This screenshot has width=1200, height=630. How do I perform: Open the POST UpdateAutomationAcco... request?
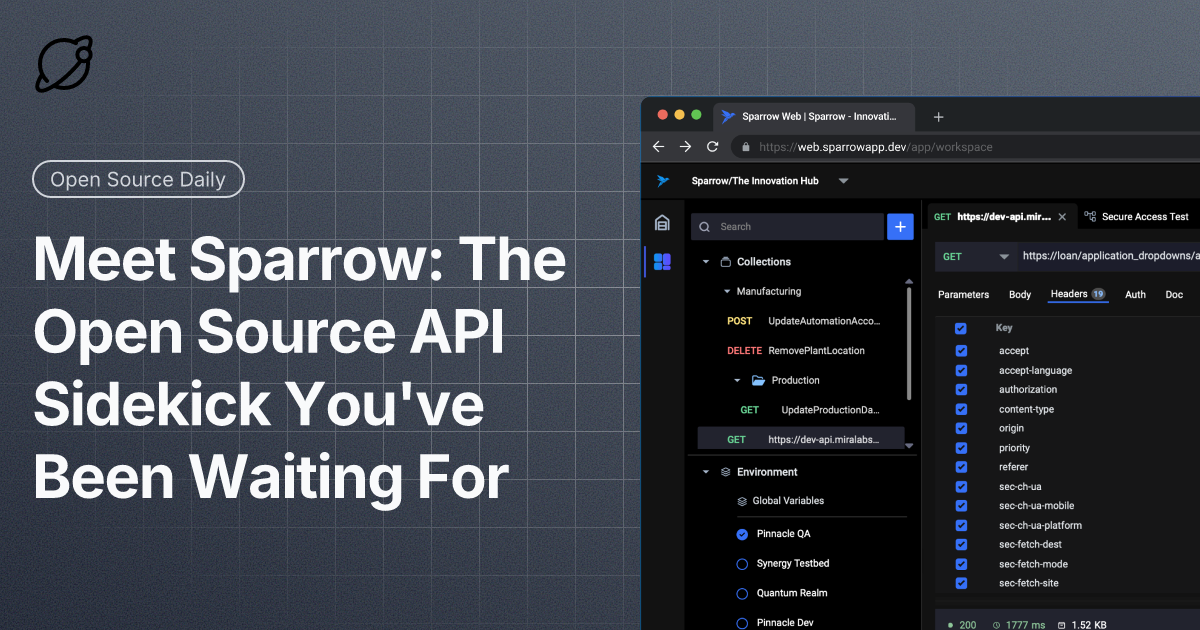[x=803, y=321]
